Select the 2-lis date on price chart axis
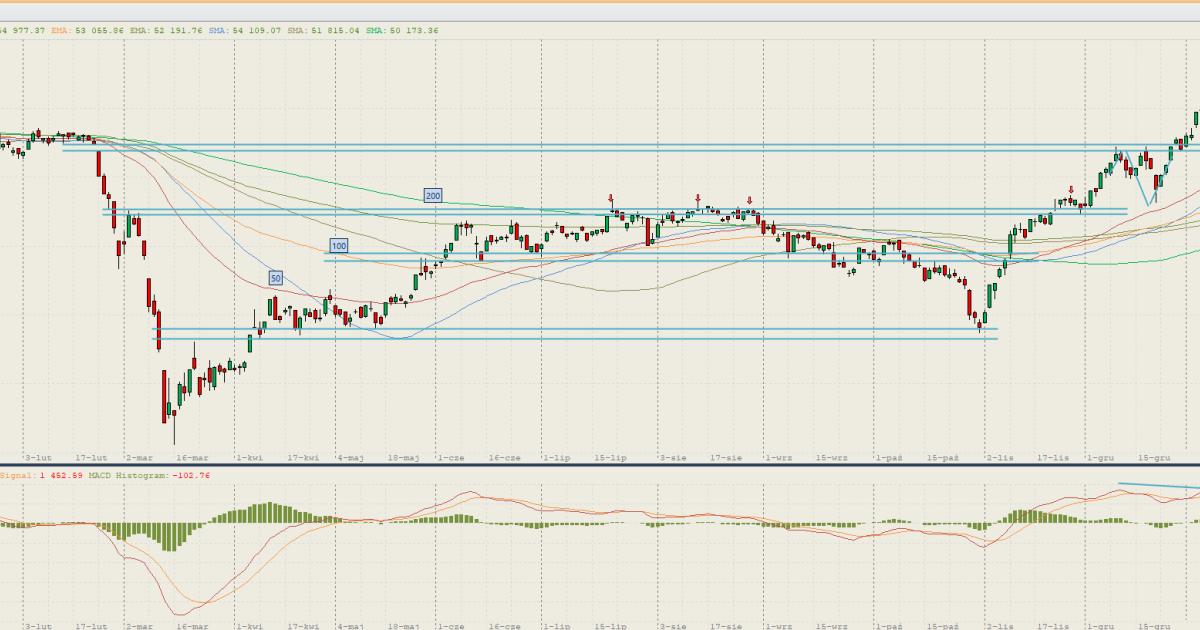Image resolution: width=1200 pixels, height=630 pixels. (999, 457)
